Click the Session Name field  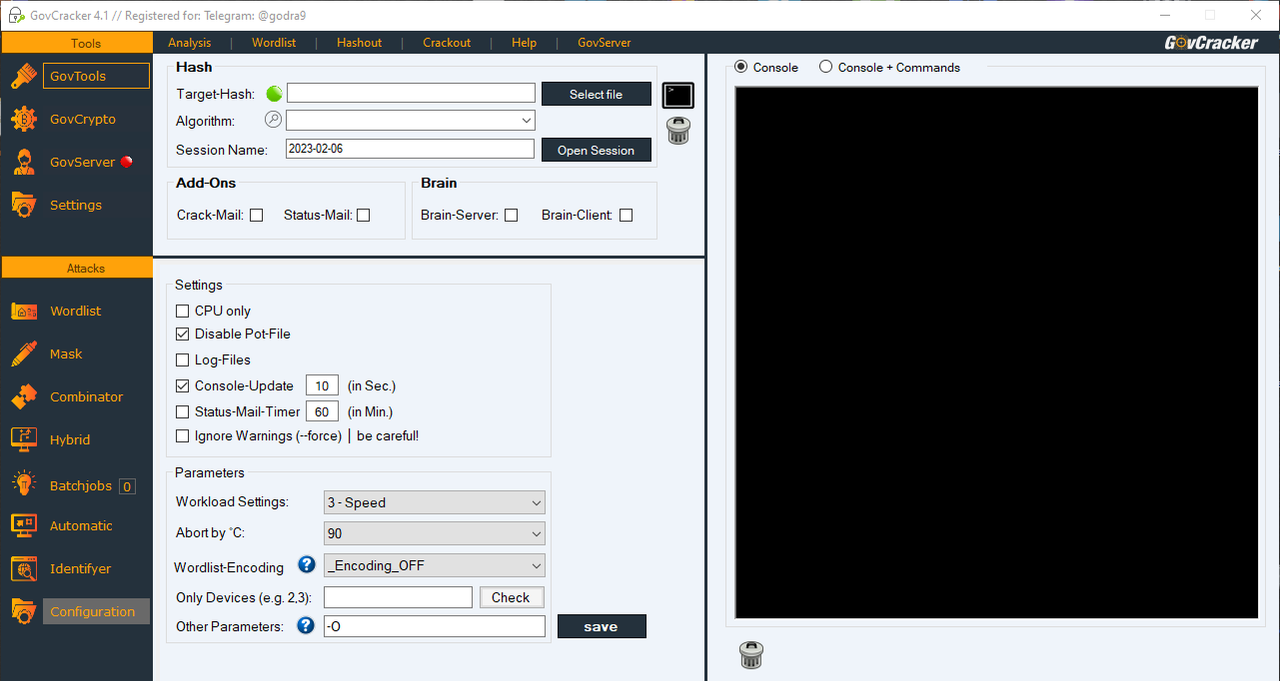point(409,149)
